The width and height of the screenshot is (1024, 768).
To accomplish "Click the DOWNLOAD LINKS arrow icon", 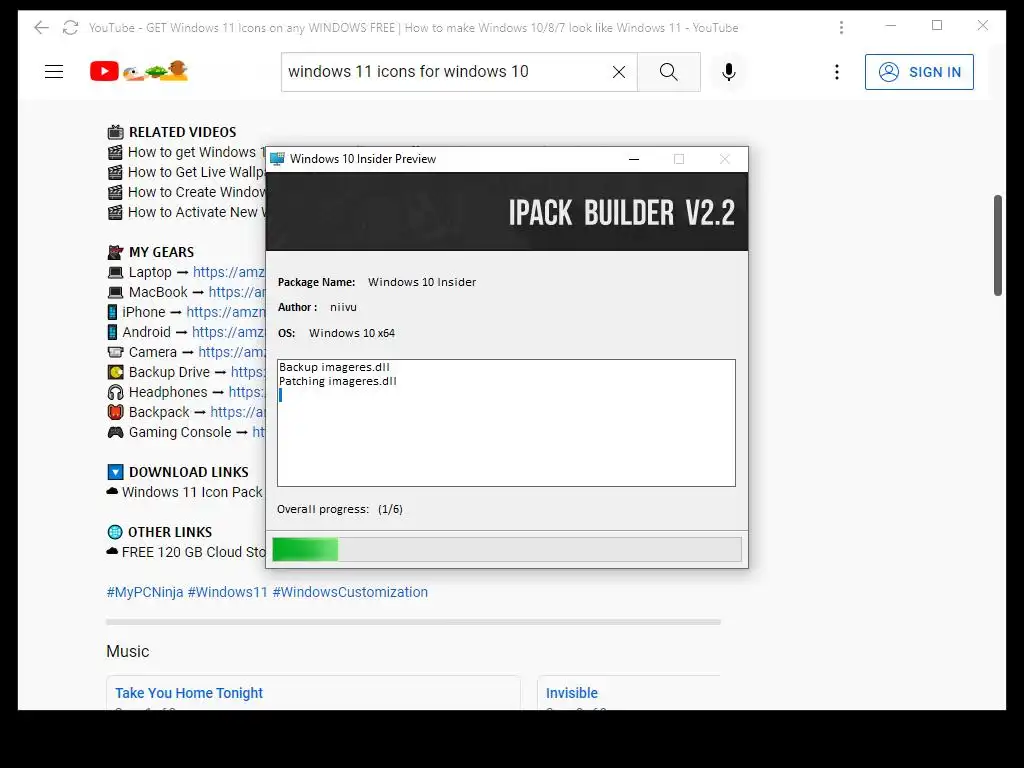I will [x=115, y=472].
